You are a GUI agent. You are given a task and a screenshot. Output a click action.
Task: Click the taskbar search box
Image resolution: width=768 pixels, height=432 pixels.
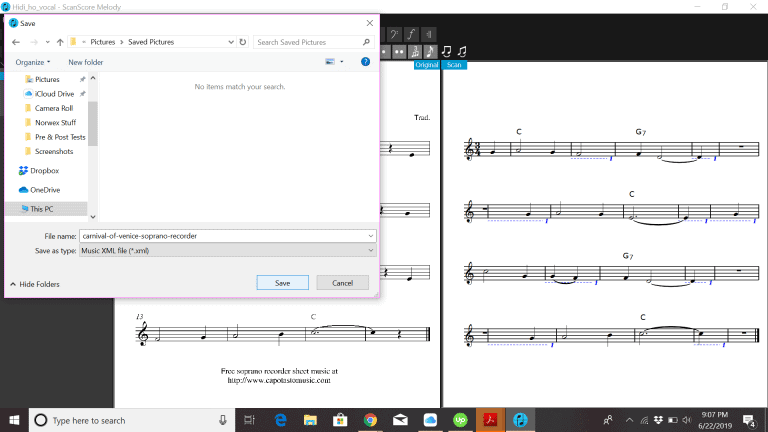[132, 420]
